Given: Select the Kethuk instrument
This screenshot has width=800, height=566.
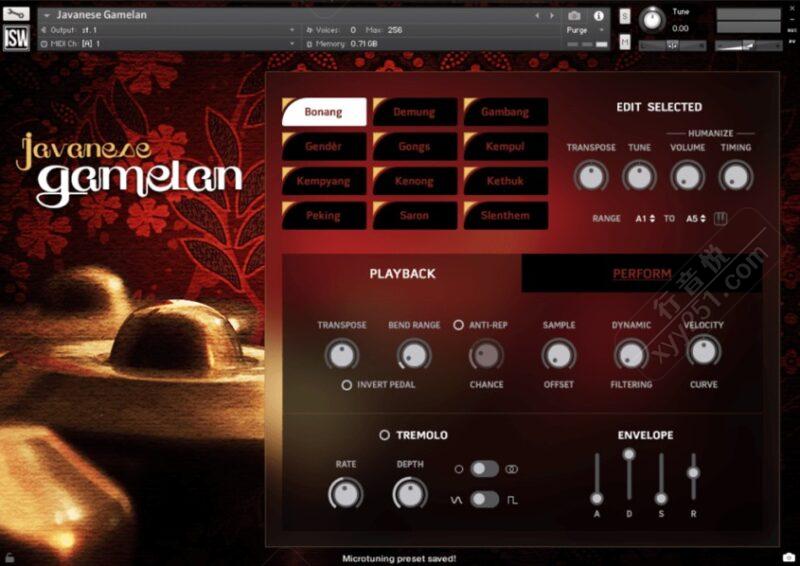Looking at the screenshot, I should [x=506, y=181].
